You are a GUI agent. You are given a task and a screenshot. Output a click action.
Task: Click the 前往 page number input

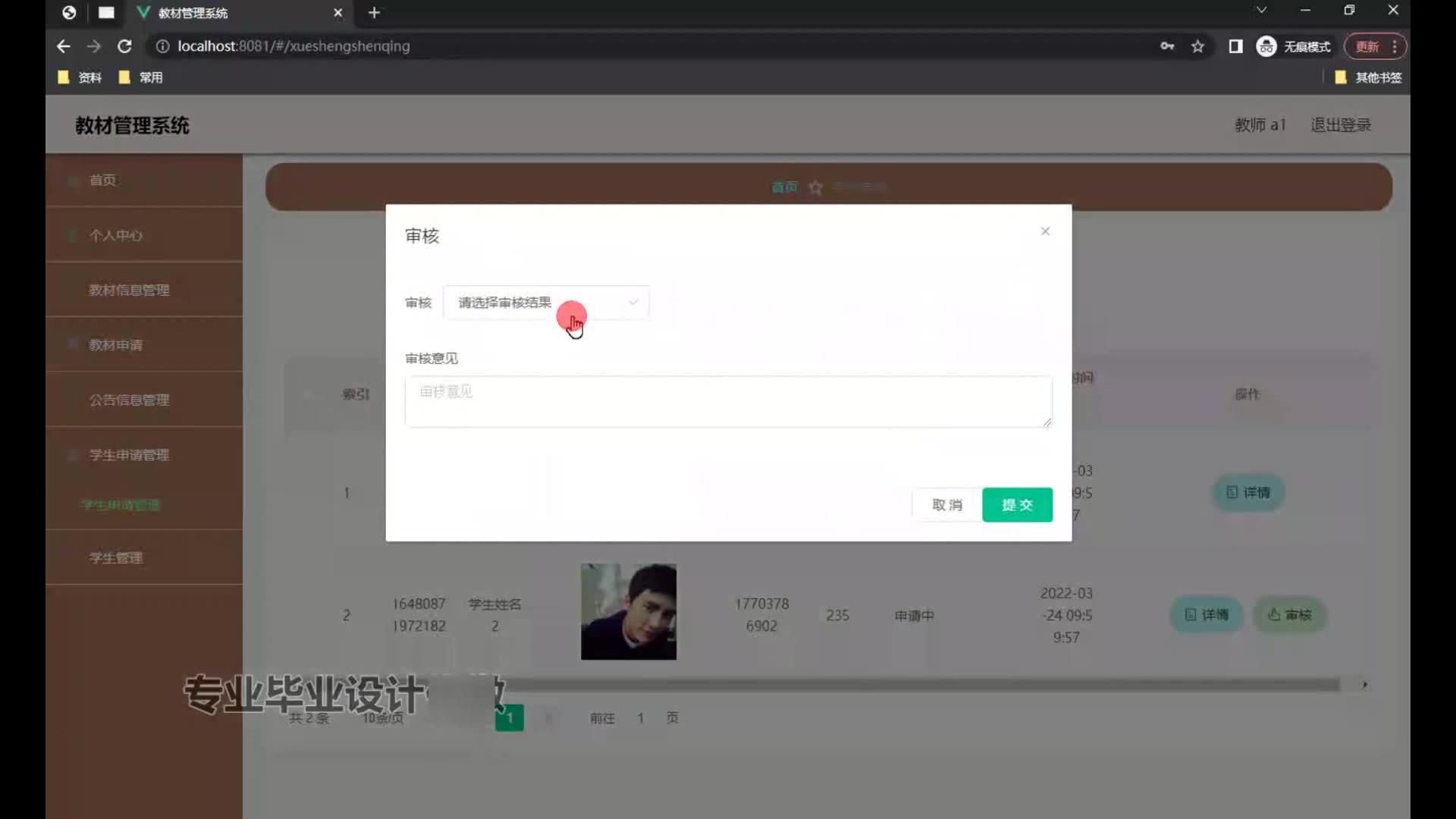(x=641, y=718)
